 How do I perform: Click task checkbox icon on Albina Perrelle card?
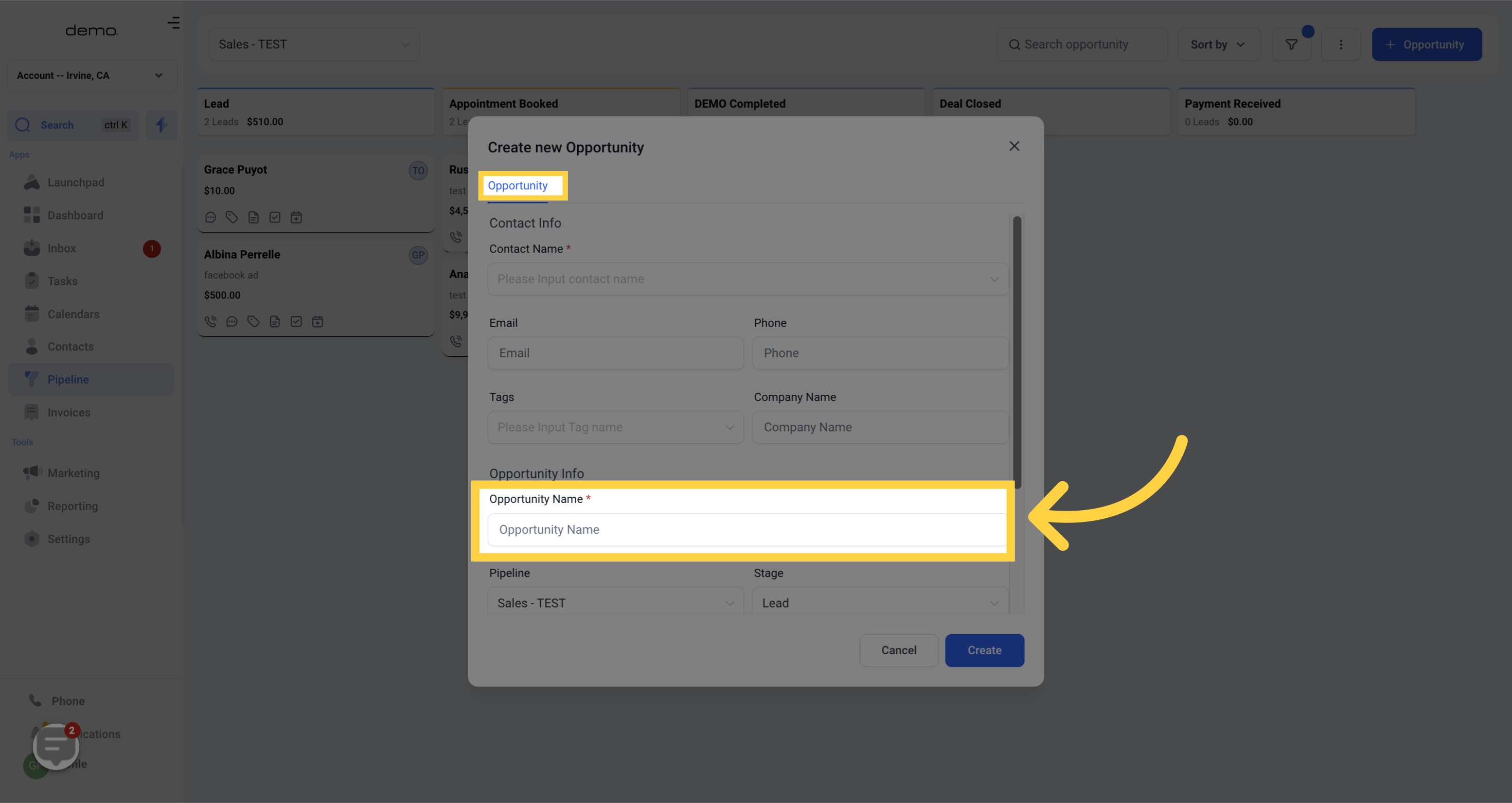click(x=296, y=321)
